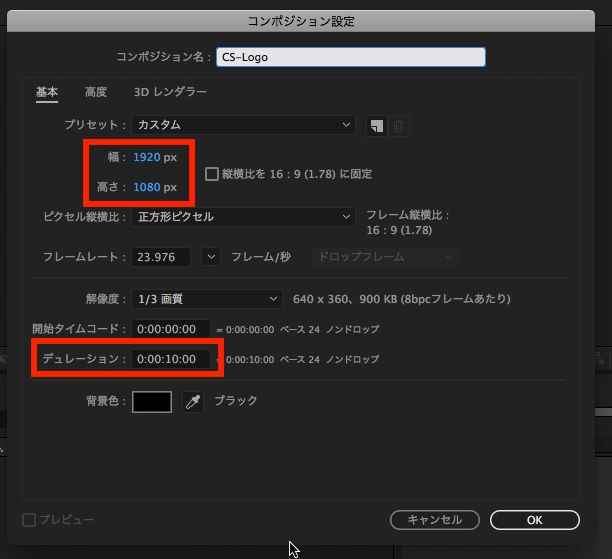Open the ドロップフレーム dropdown
Image resolution: width=612 pixels, height=559 pixels.
coord(384,257)
